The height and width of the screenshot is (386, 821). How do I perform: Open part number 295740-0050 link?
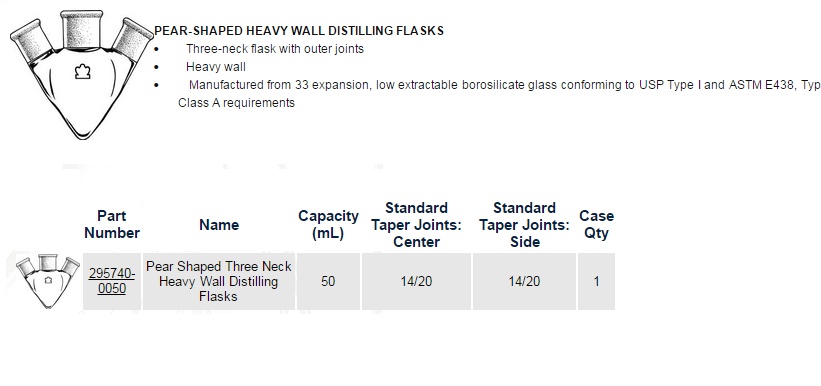coord(112,281)
